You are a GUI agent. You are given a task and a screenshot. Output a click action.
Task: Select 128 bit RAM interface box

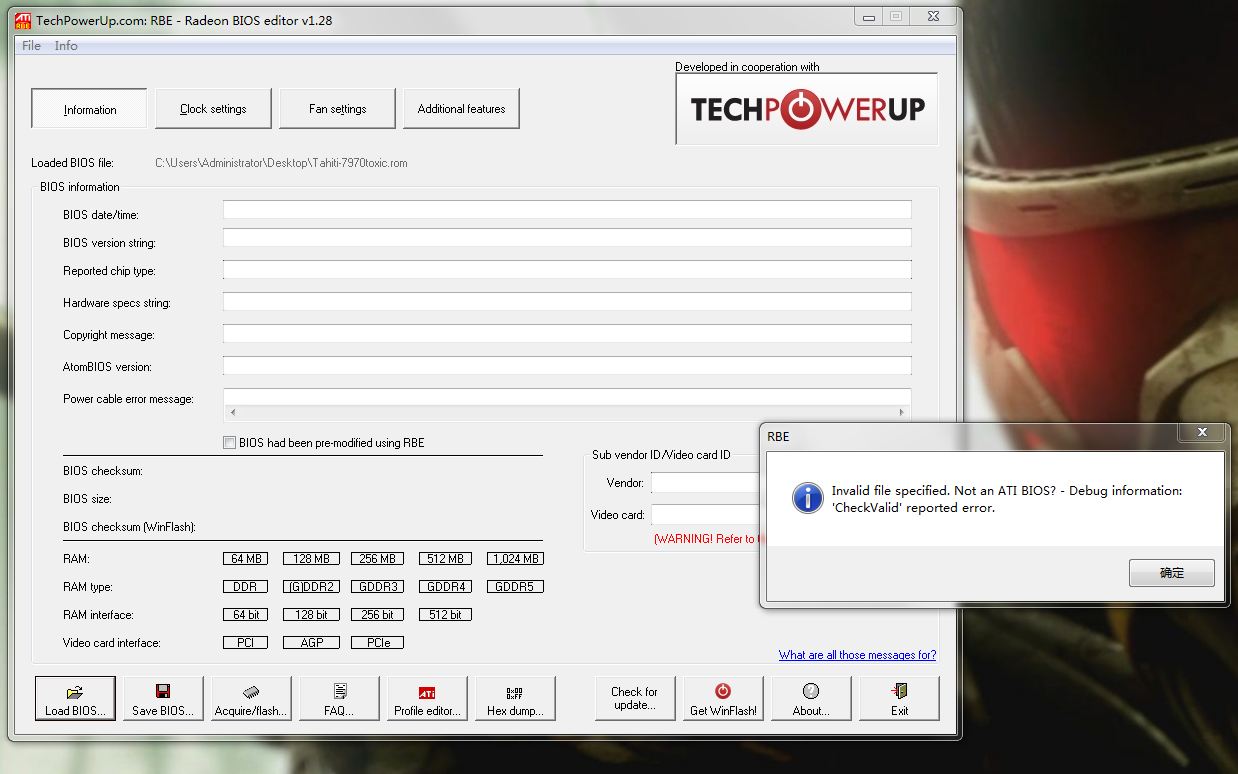click(312, 615)
